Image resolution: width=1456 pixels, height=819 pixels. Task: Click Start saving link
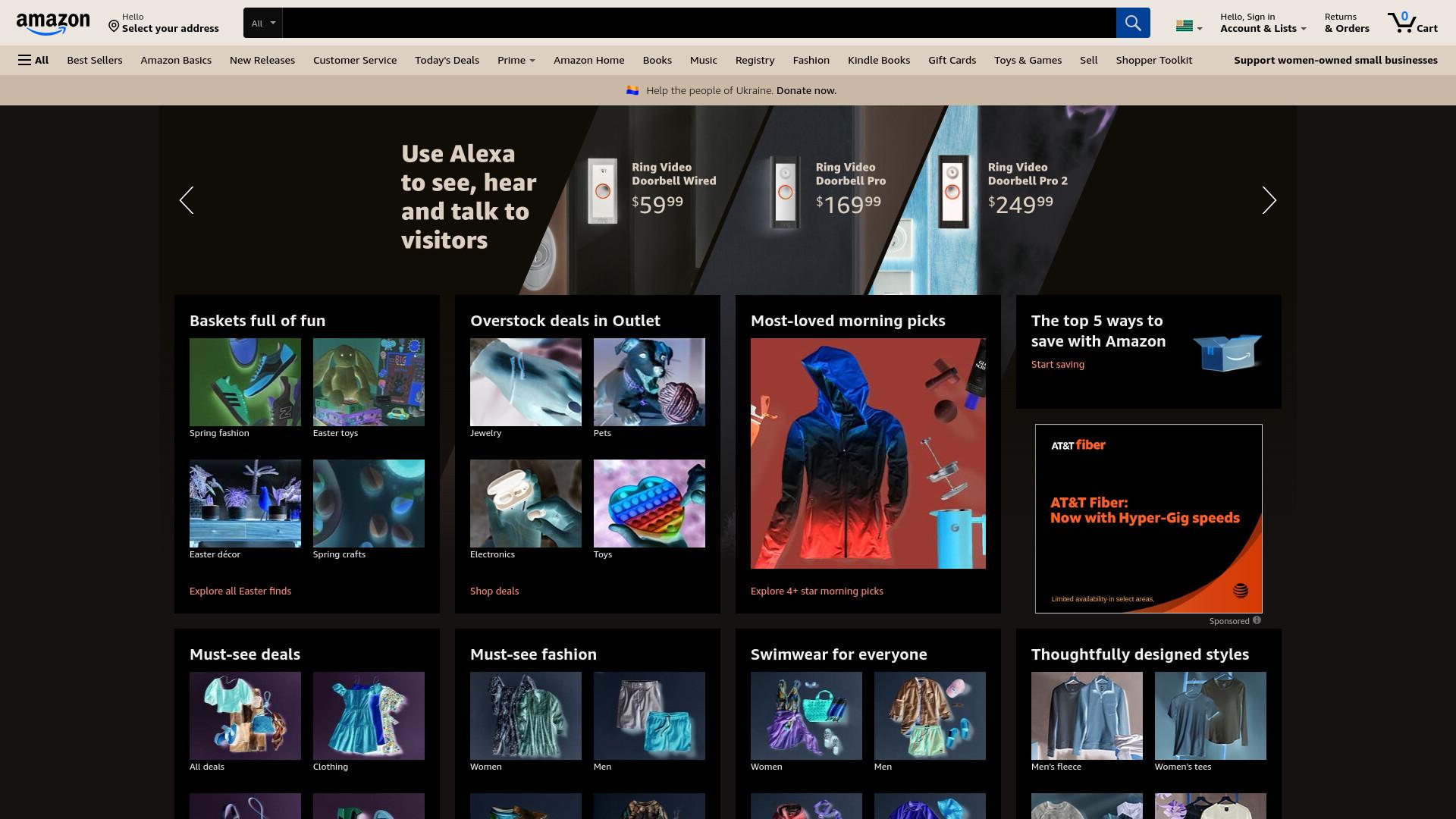click(1058, 364)
